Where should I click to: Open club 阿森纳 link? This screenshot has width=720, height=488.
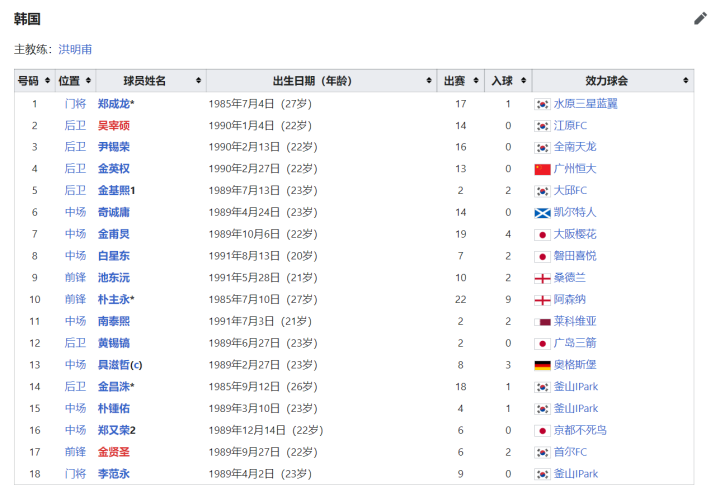tap(569, 299)
